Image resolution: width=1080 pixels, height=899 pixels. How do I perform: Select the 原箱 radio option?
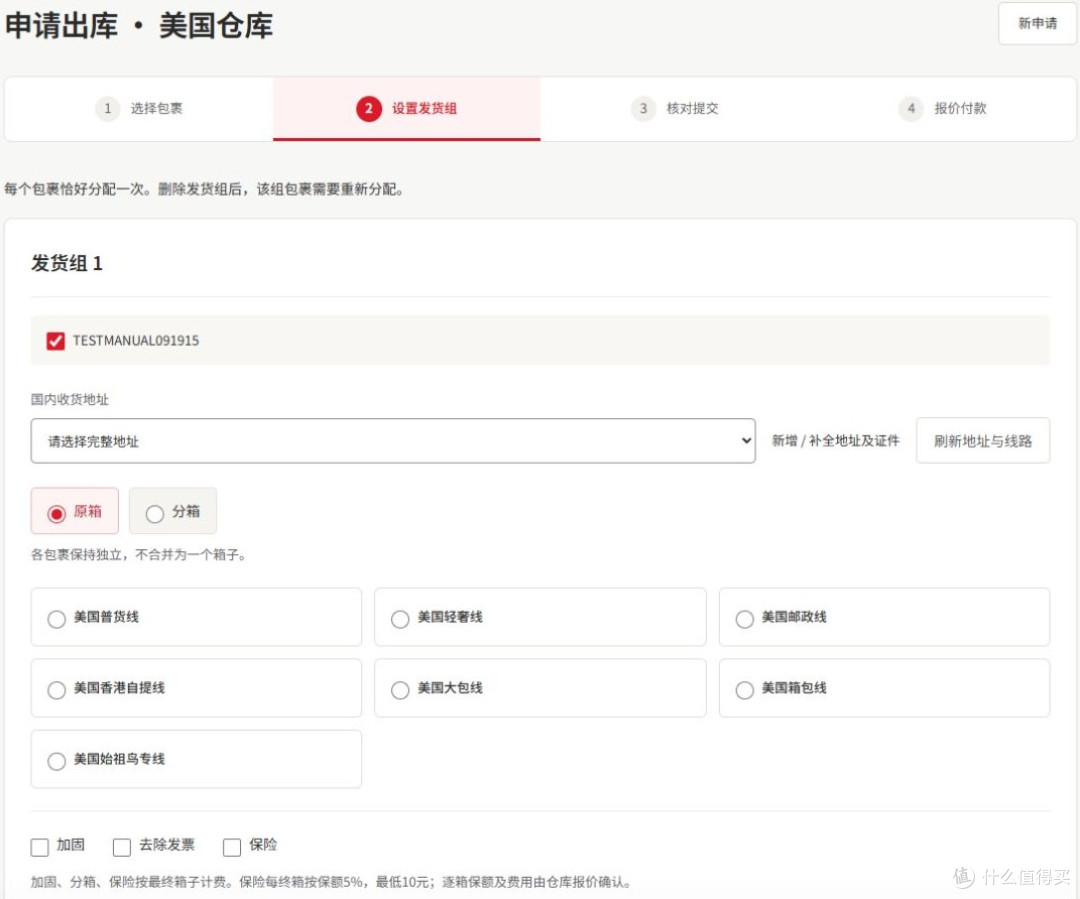(x=74, y=511)
